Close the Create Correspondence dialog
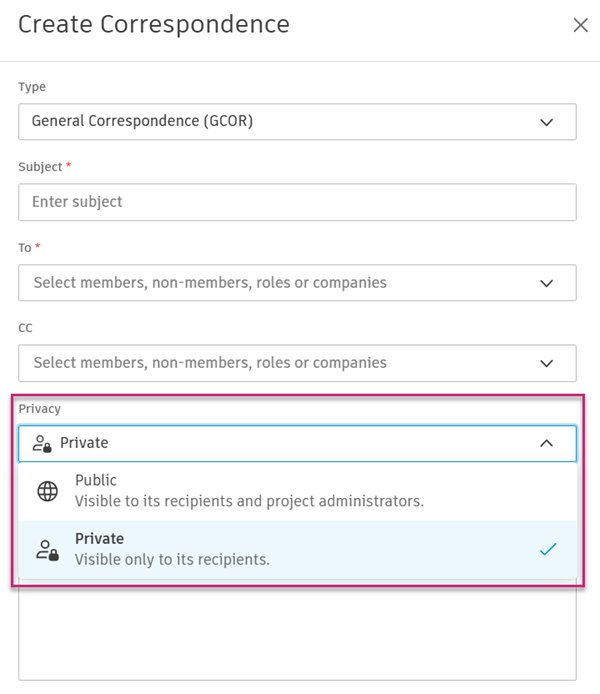Viewport: 600px width, 694px height. pyautogui.click(x=580, y=25)
